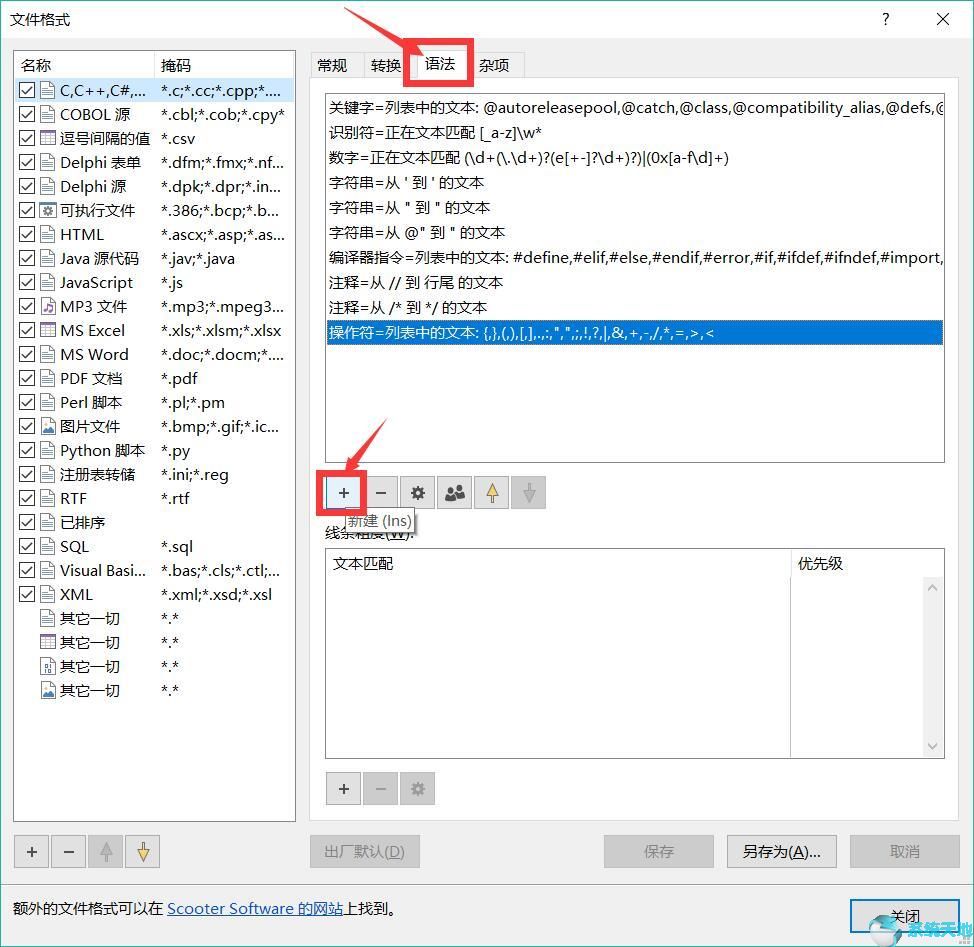Viewport: 974px width, 947px height.
Task: Click the help question mark icon
Action: coord(885,19)
